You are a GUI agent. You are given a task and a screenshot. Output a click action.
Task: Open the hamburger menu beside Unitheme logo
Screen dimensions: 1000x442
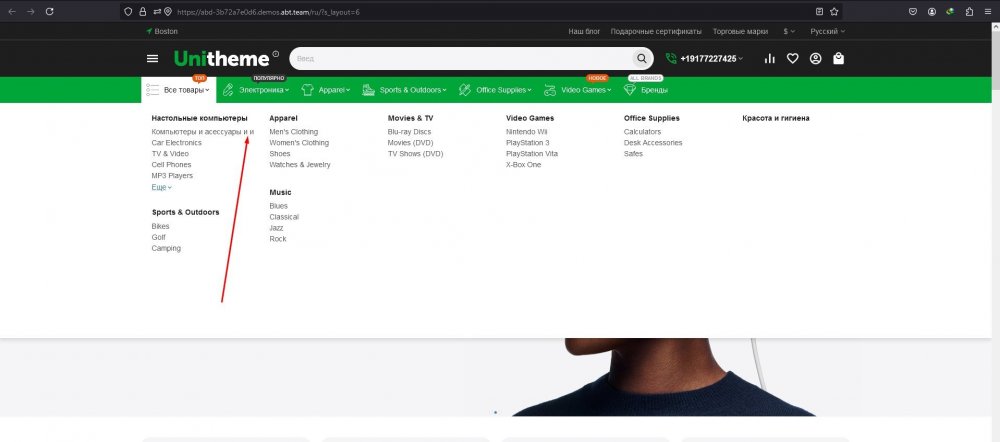tap(152, 59)
